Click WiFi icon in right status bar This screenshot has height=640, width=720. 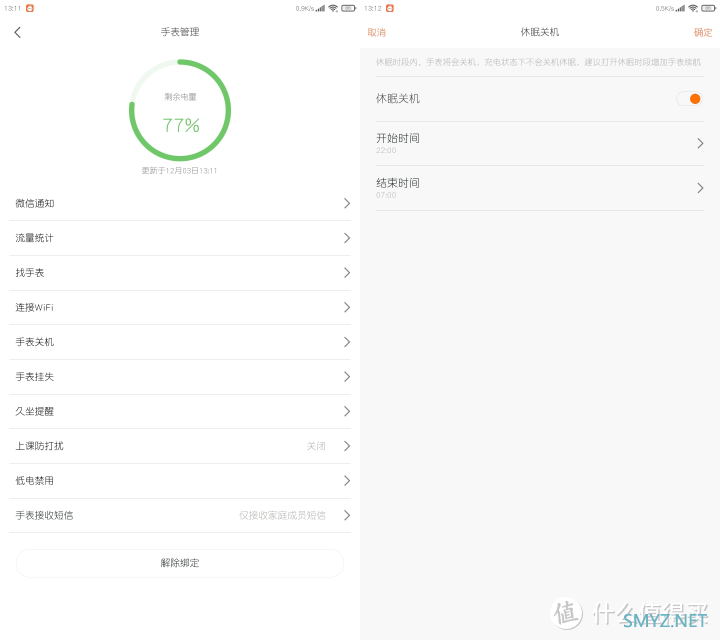pyautogui.click(x=693, y=8)
